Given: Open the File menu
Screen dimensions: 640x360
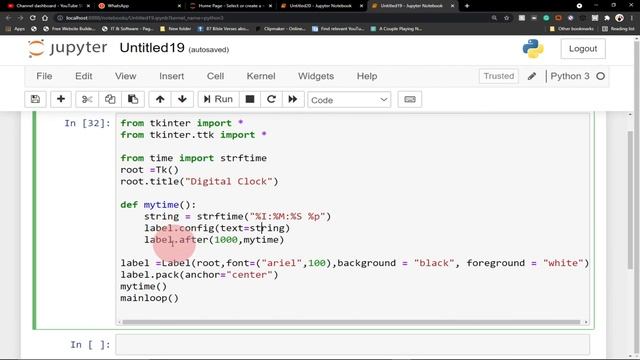Looking at the screenshot, I should [44, 76].
